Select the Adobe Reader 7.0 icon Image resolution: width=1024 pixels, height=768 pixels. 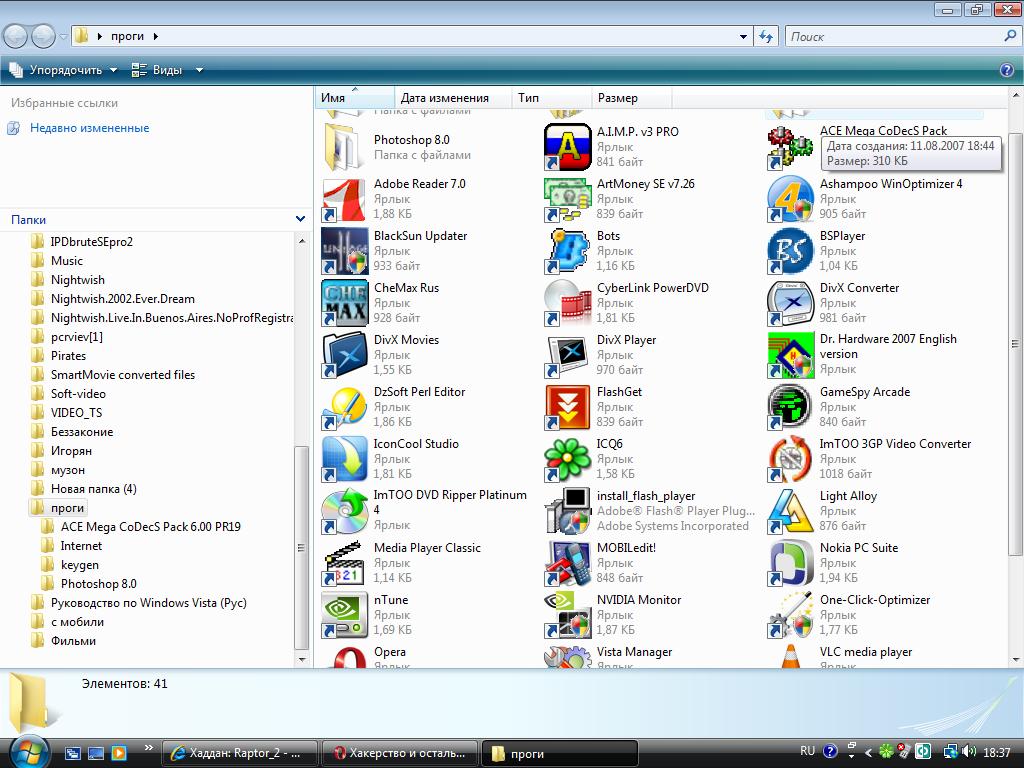pyautogui.click(x=344, y=199)
